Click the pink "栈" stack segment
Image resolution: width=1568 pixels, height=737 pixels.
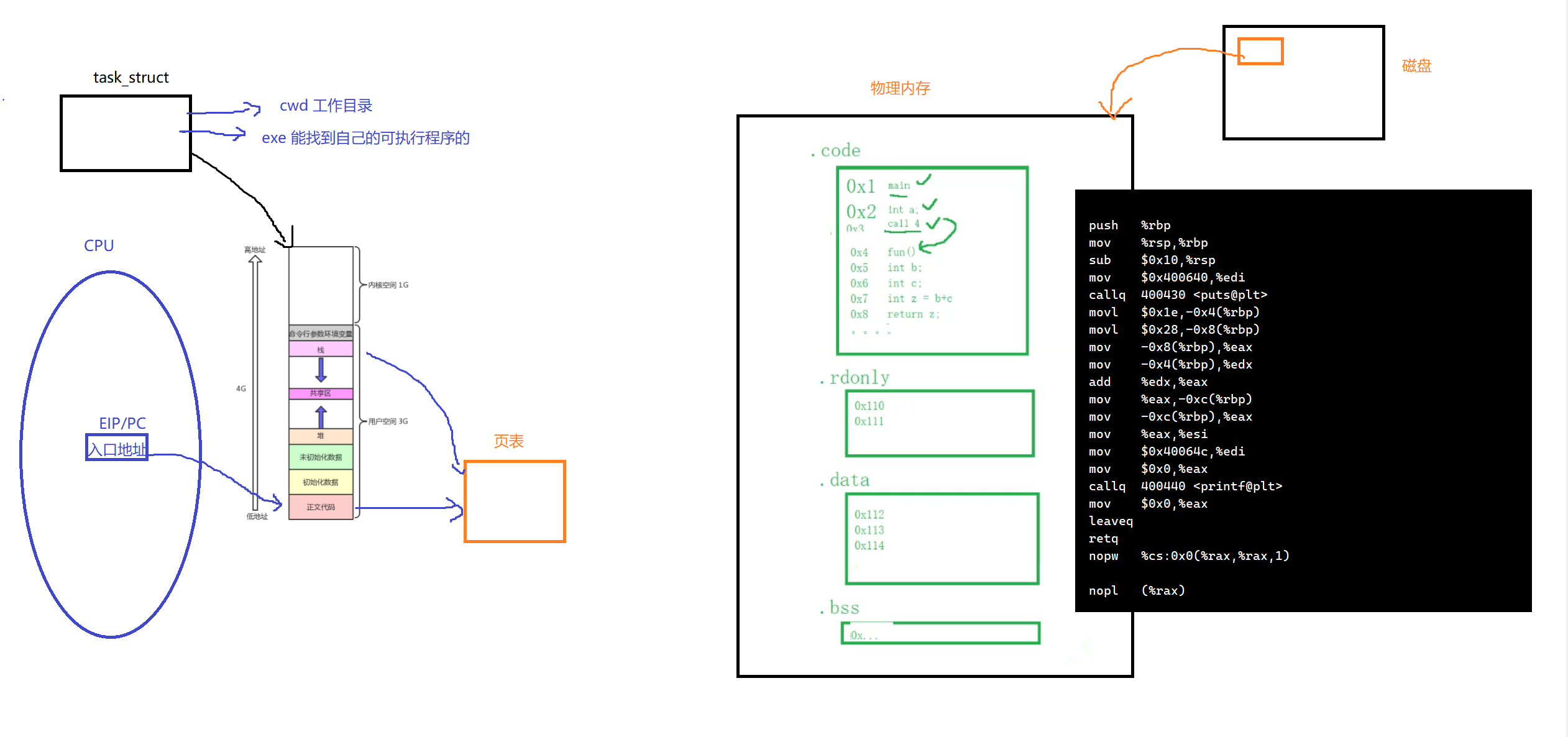321,349
